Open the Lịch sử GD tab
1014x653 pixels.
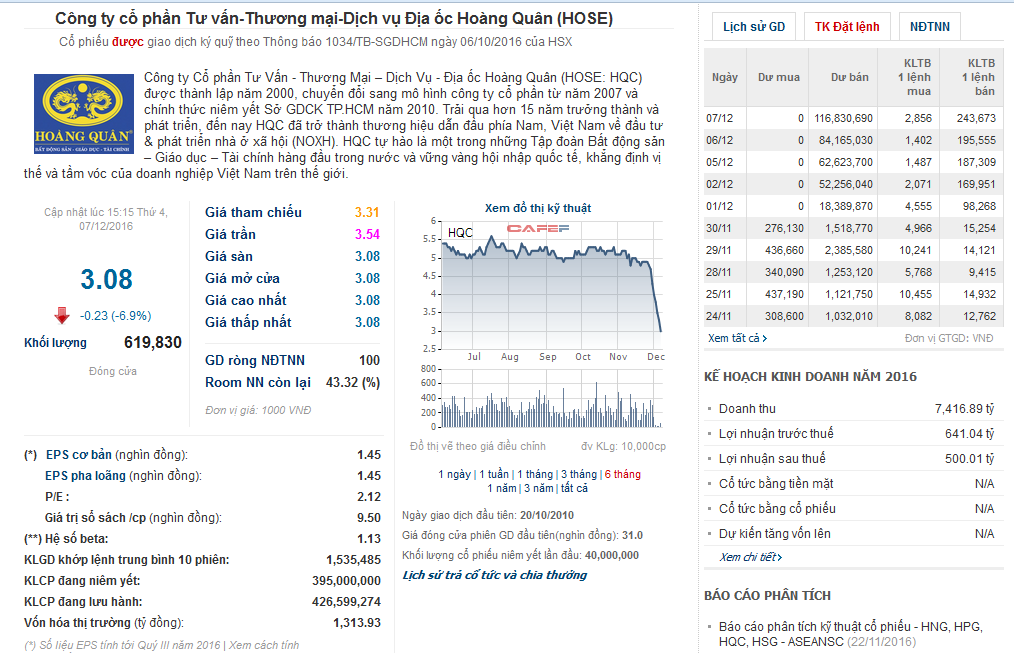point(753,27)
